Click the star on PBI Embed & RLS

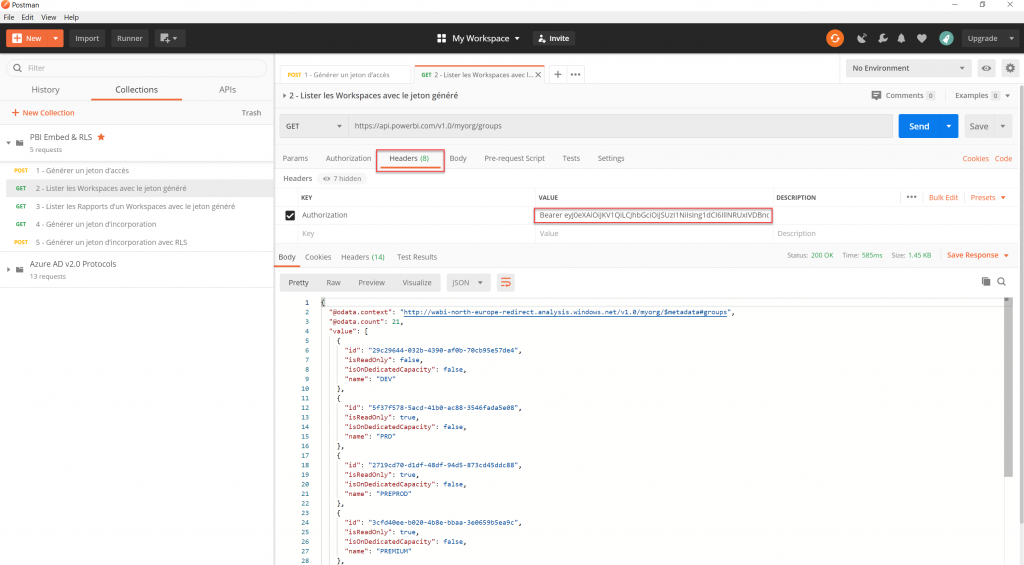(x=101, y=137)
